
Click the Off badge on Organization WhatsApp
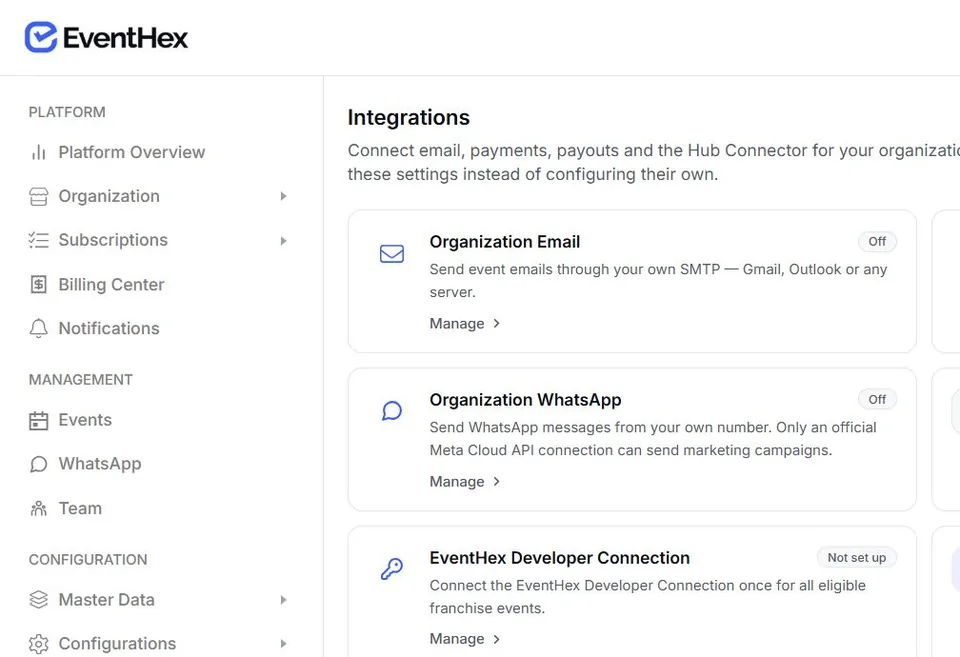click(877, 399)
